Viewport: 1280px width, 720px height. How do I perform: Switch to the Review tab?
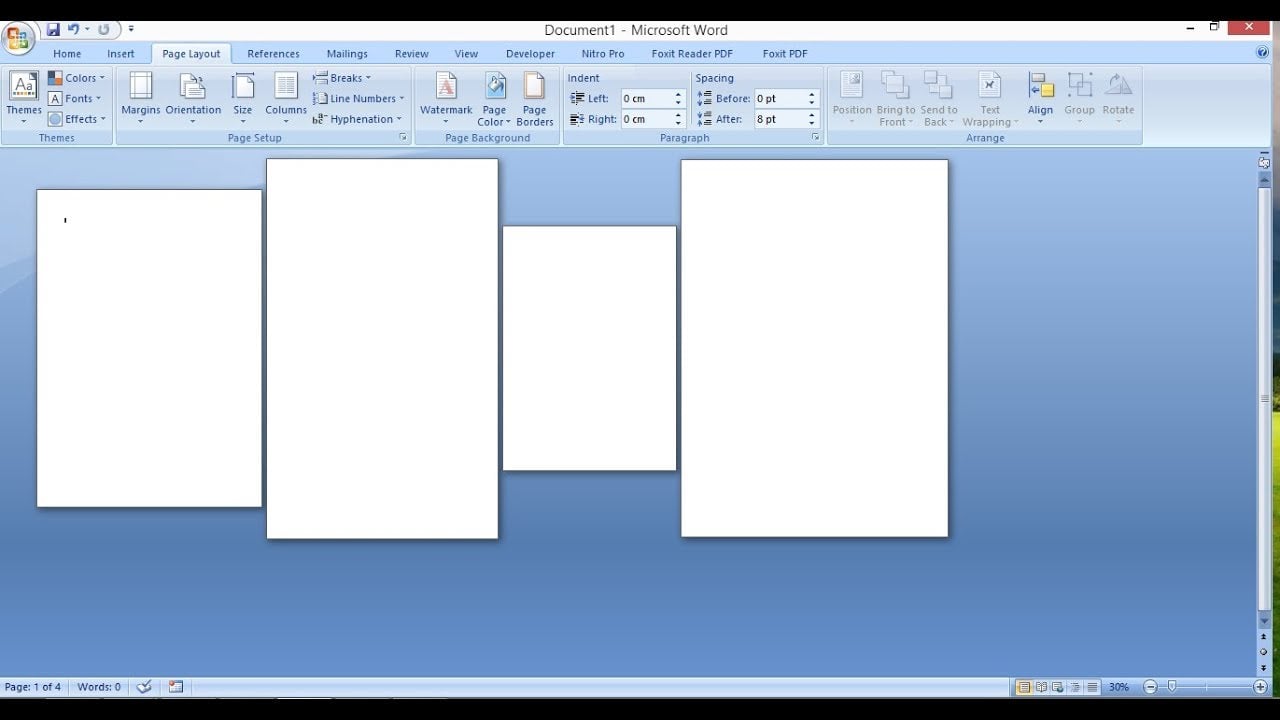[x=411, y=54]
